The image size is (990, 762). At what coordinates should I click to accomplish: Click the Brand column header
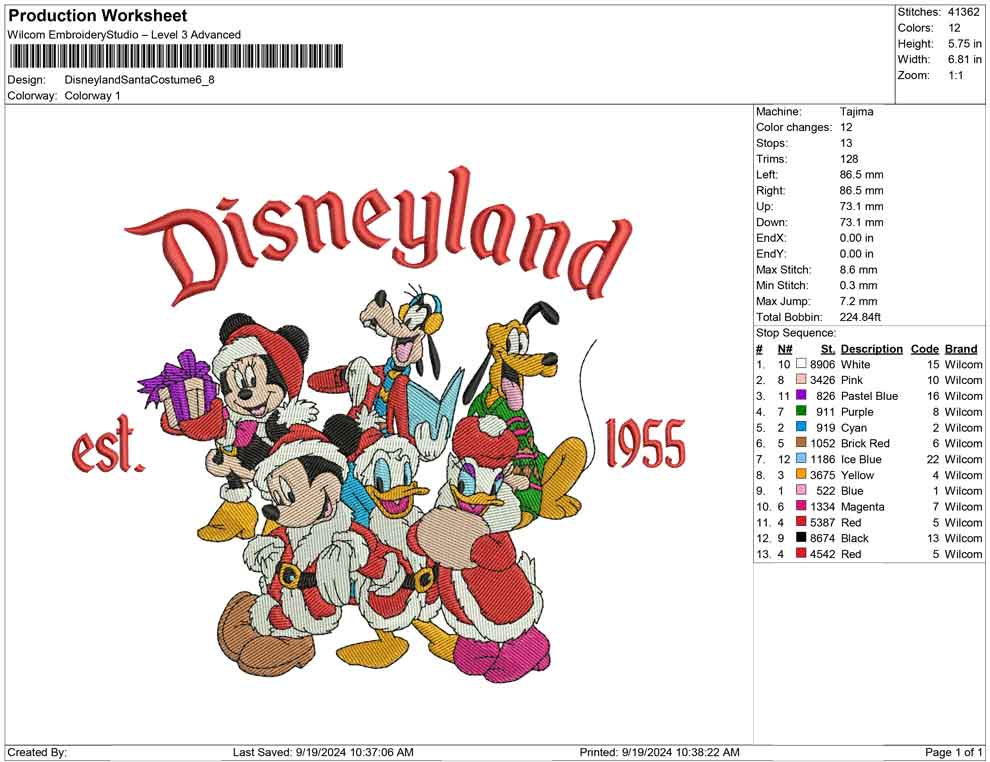pos(961,349)
